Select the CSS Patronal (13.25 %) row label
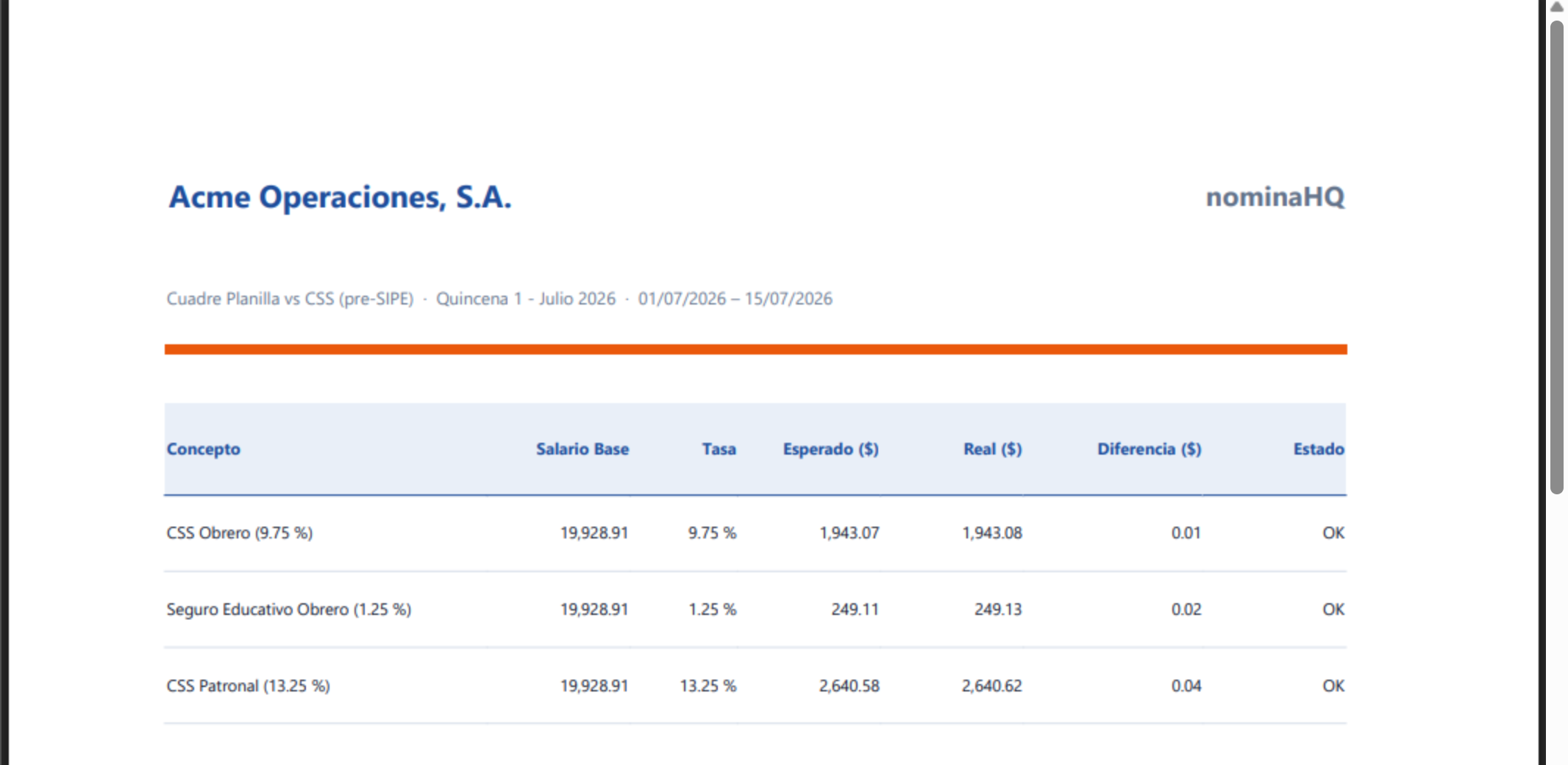 pyautogui.click(x=248, y=686)
